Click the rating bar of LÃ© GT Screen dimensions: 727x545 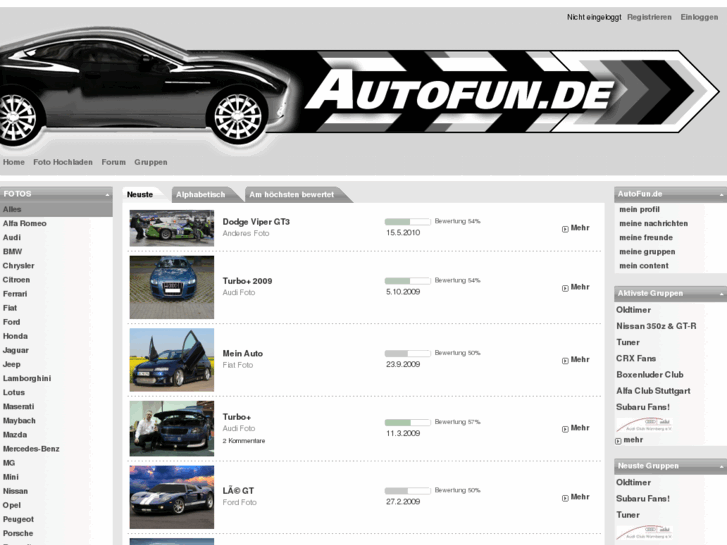(408, 491)
